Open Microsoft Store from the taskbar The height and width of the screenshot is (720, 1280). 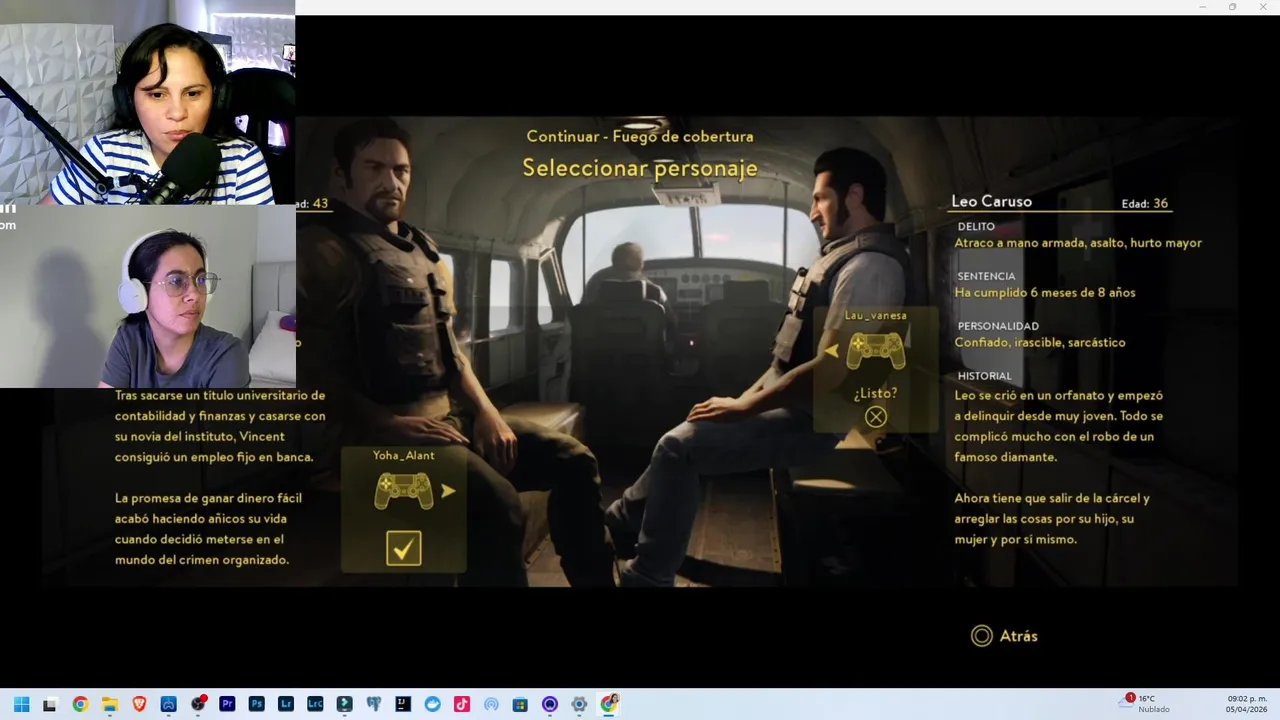click(520, 704)
